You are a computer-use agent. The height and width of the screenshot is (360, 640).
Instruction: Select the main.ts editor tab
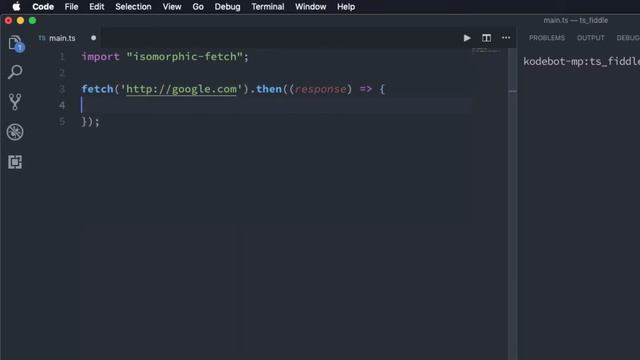[67, 38]
